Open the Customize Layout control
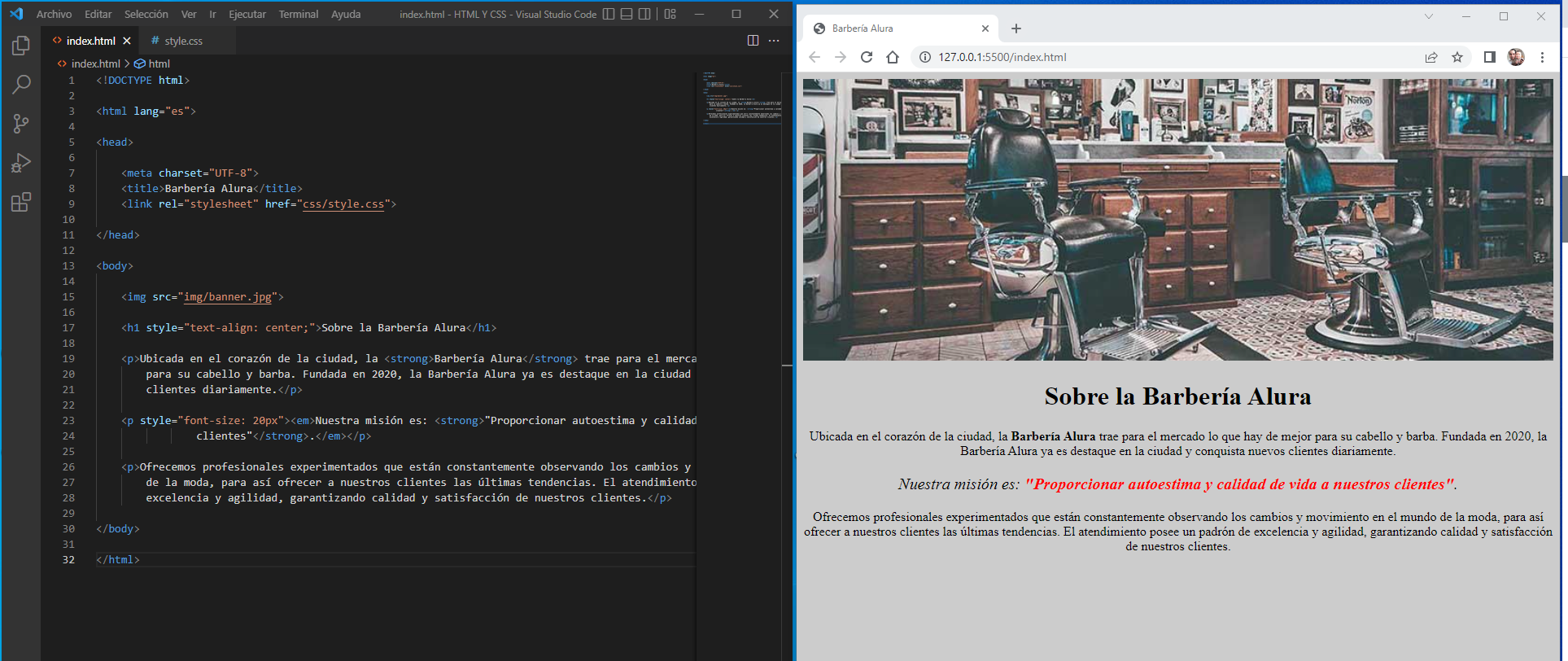Viewport: 1568px width, 661px height. [670, 14]
